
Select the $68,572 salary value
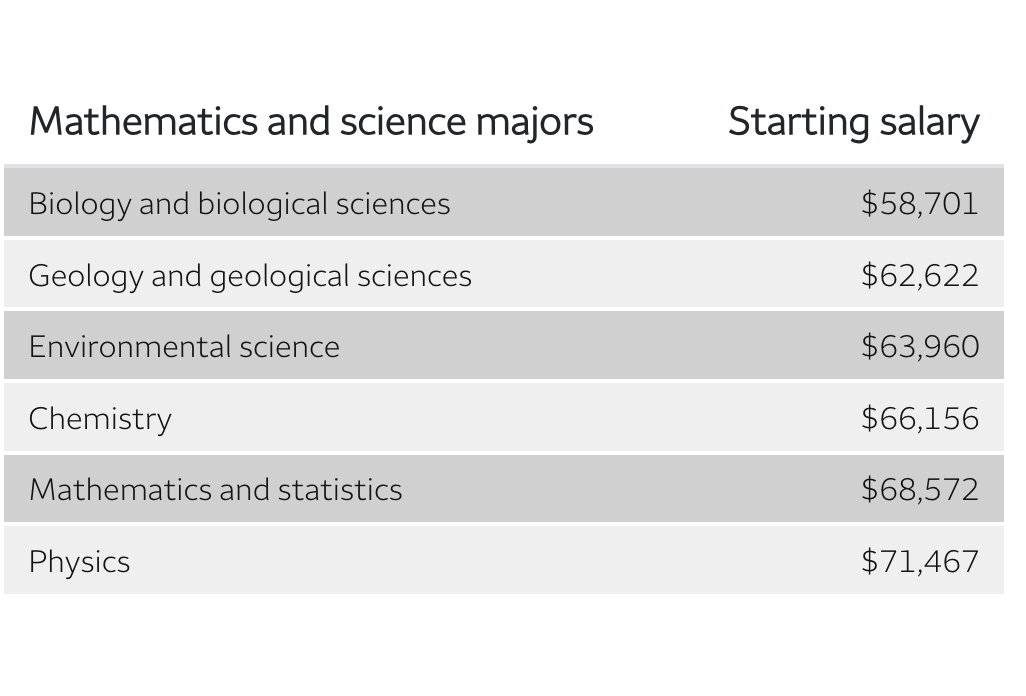(919, 490)
